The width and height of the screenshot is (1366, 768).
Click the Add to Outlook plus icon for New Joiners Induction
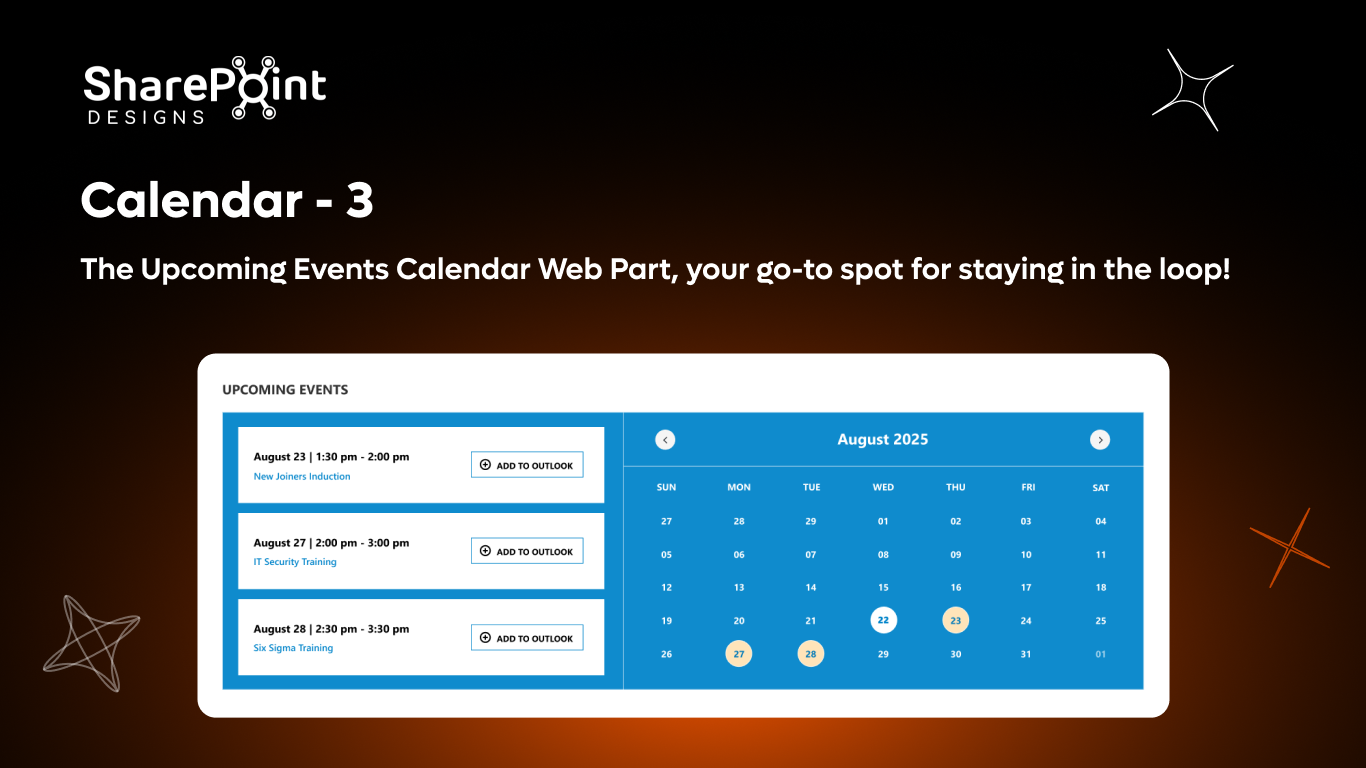(485, 464)
